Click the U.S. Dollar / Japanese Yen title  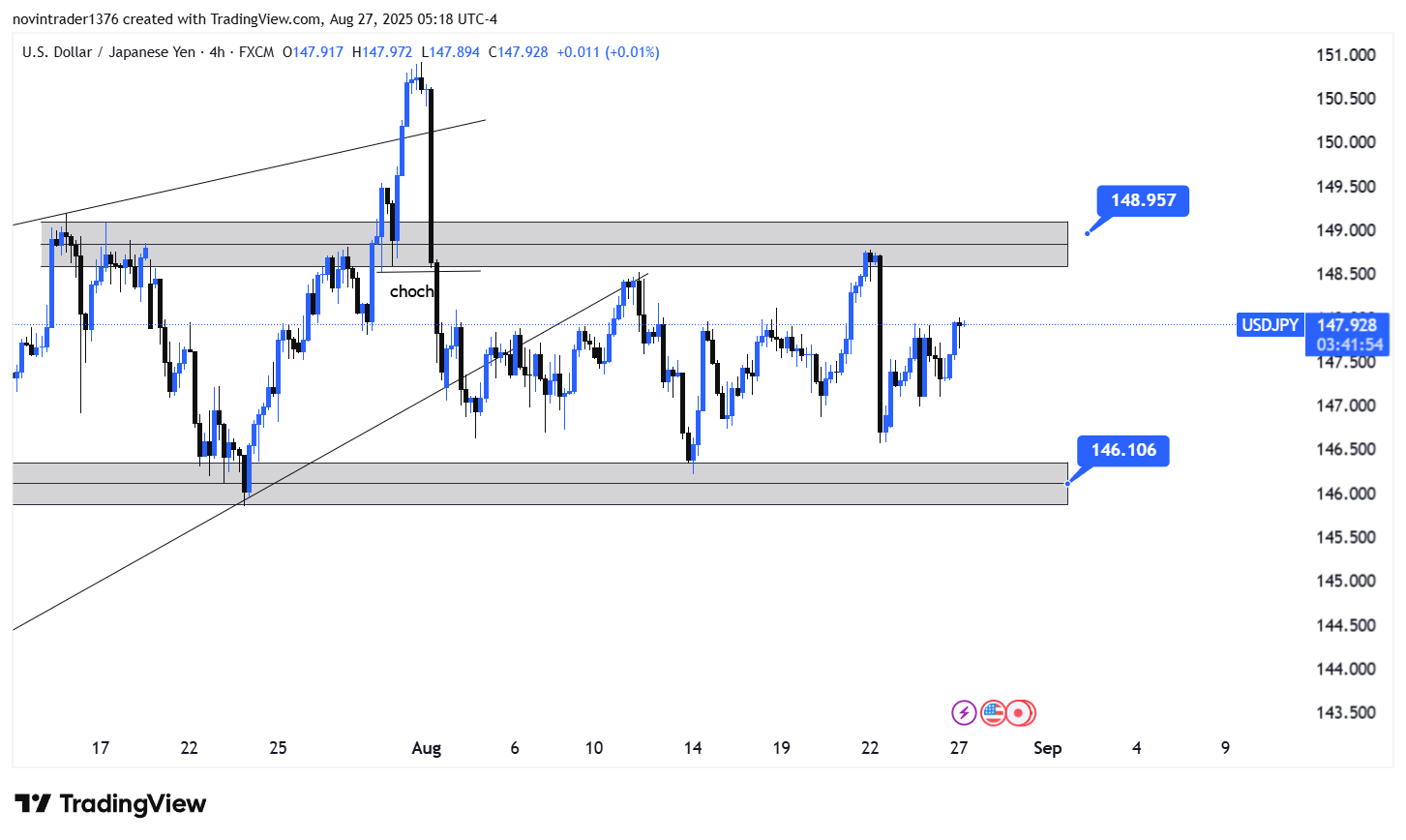(108, 52)
